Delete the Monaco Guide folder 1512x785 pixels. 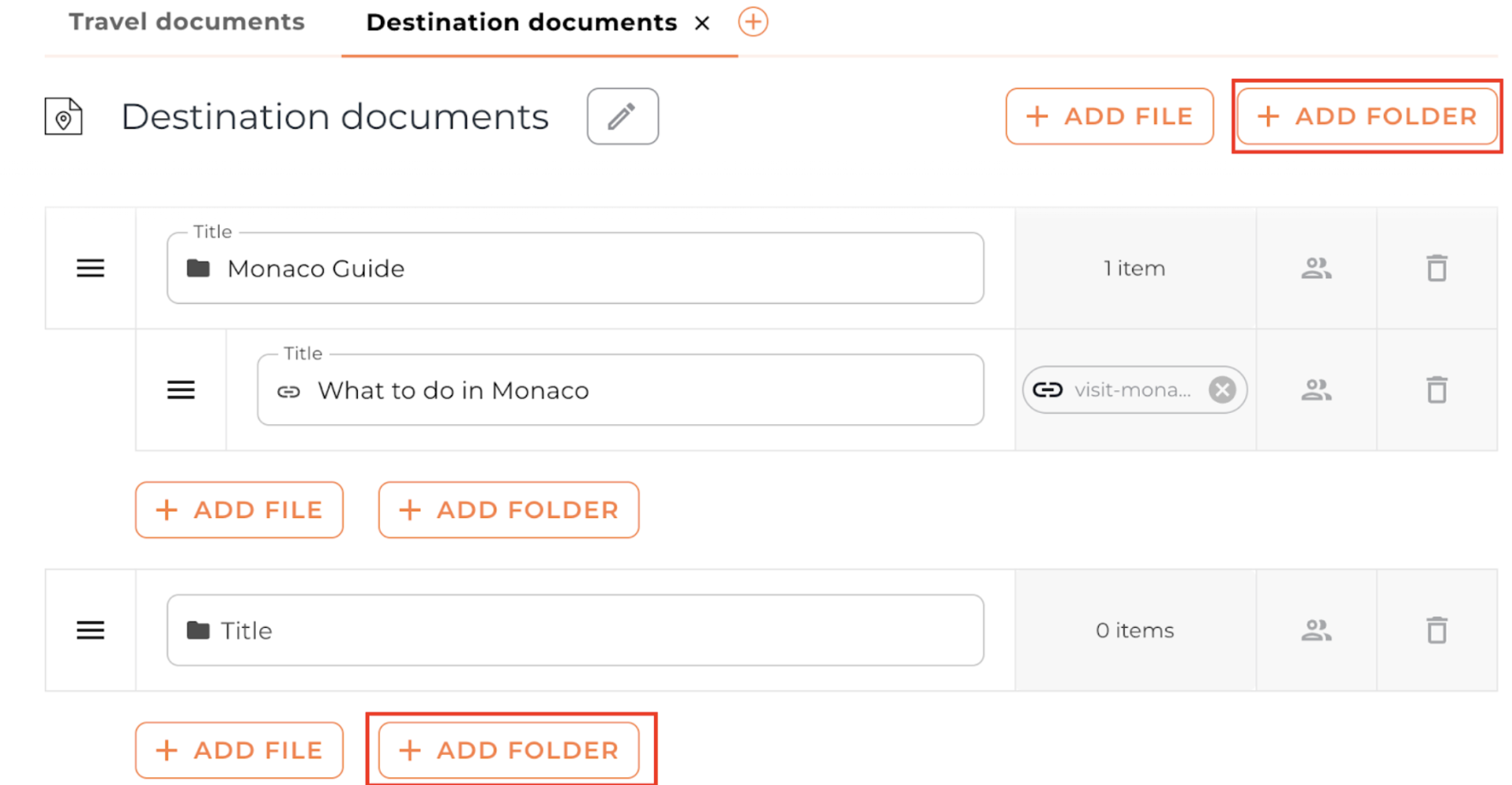click(1435, 269)
